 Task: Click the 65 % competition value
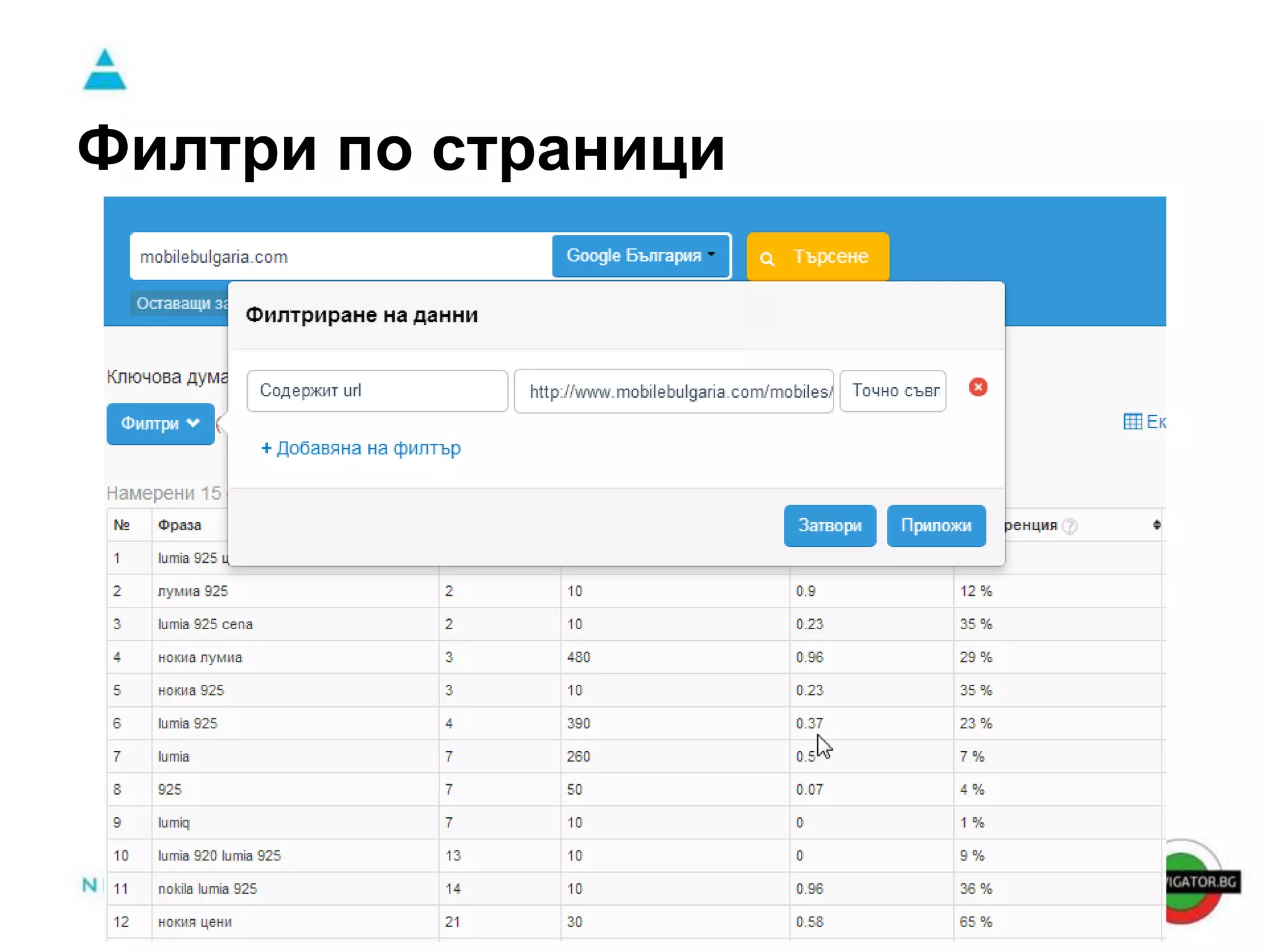976,922
